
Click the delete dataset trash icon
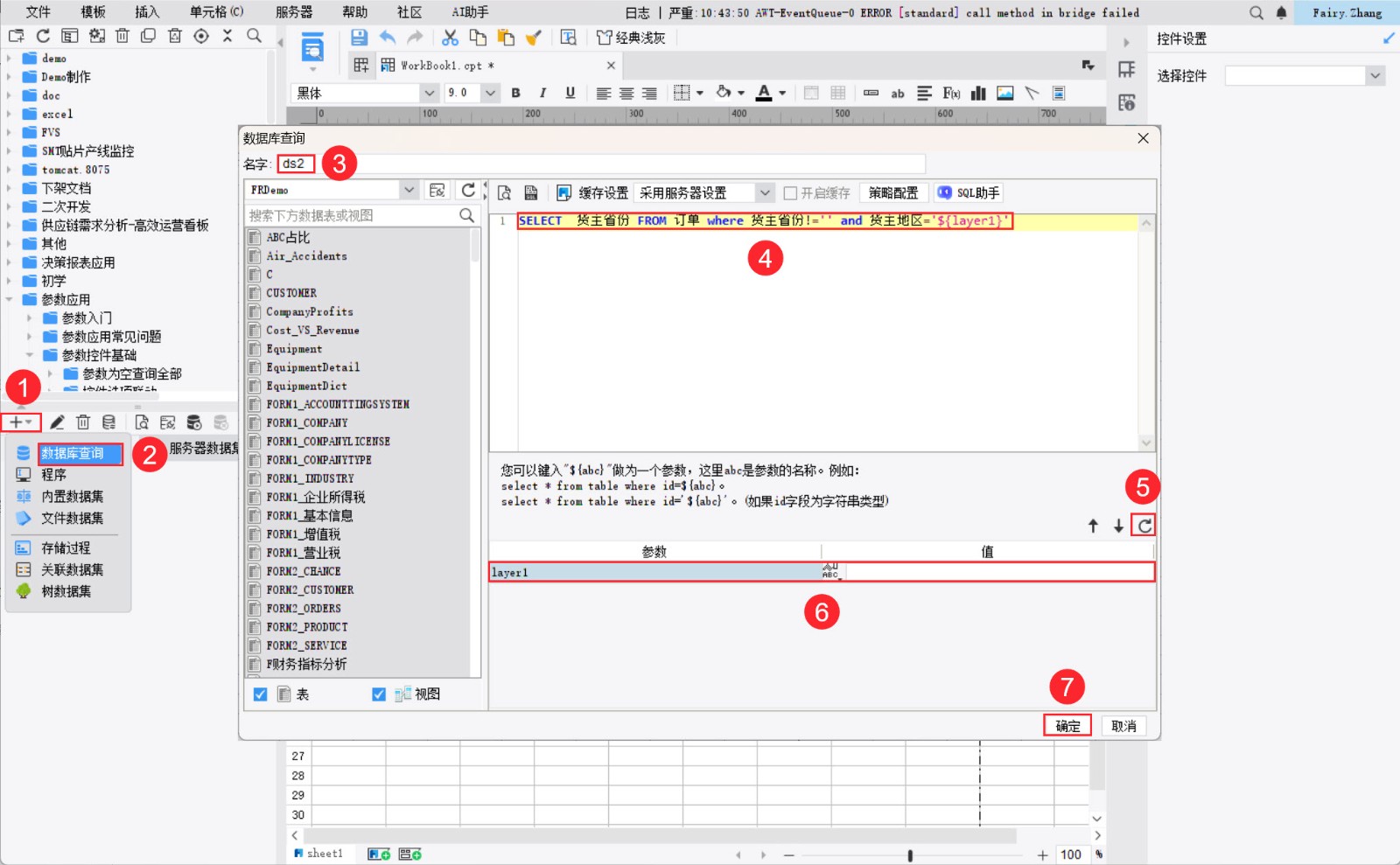[83, 422]
